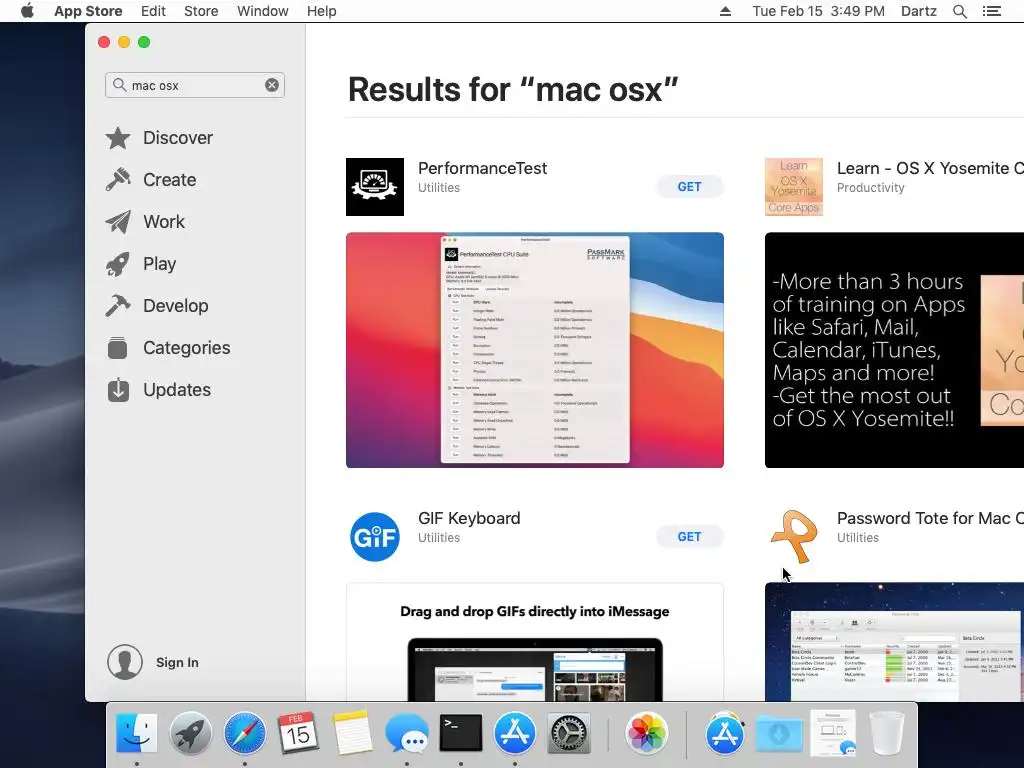Open the App Store icon in the Dock
Screen dimensions: 1024x768
(515, 733)
